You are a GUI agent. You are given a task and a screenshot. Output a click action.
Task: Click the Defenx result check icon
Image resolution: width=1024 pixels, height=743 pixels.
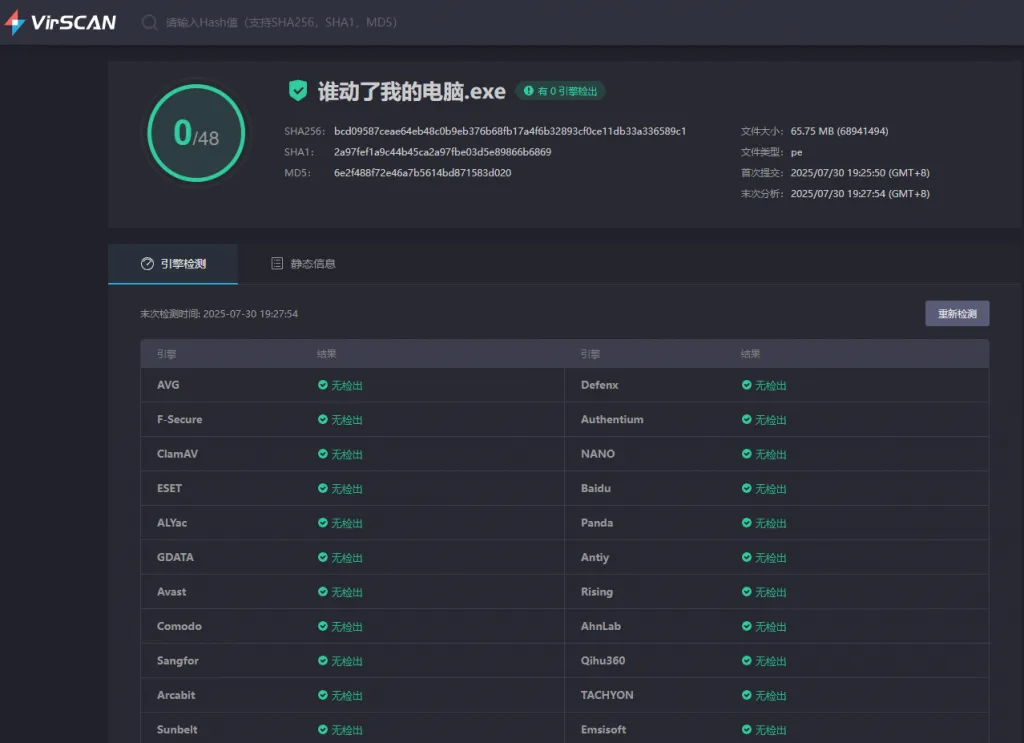point(747,385)
